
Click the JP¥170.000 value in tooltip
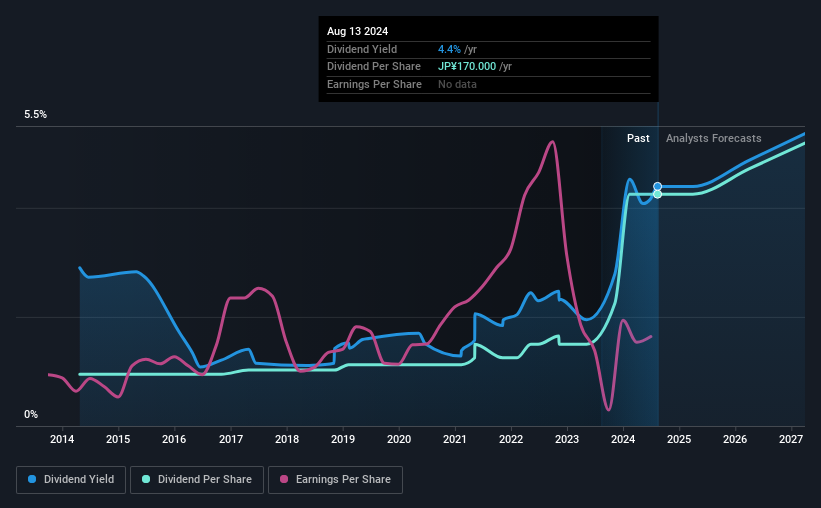(467, 67)
